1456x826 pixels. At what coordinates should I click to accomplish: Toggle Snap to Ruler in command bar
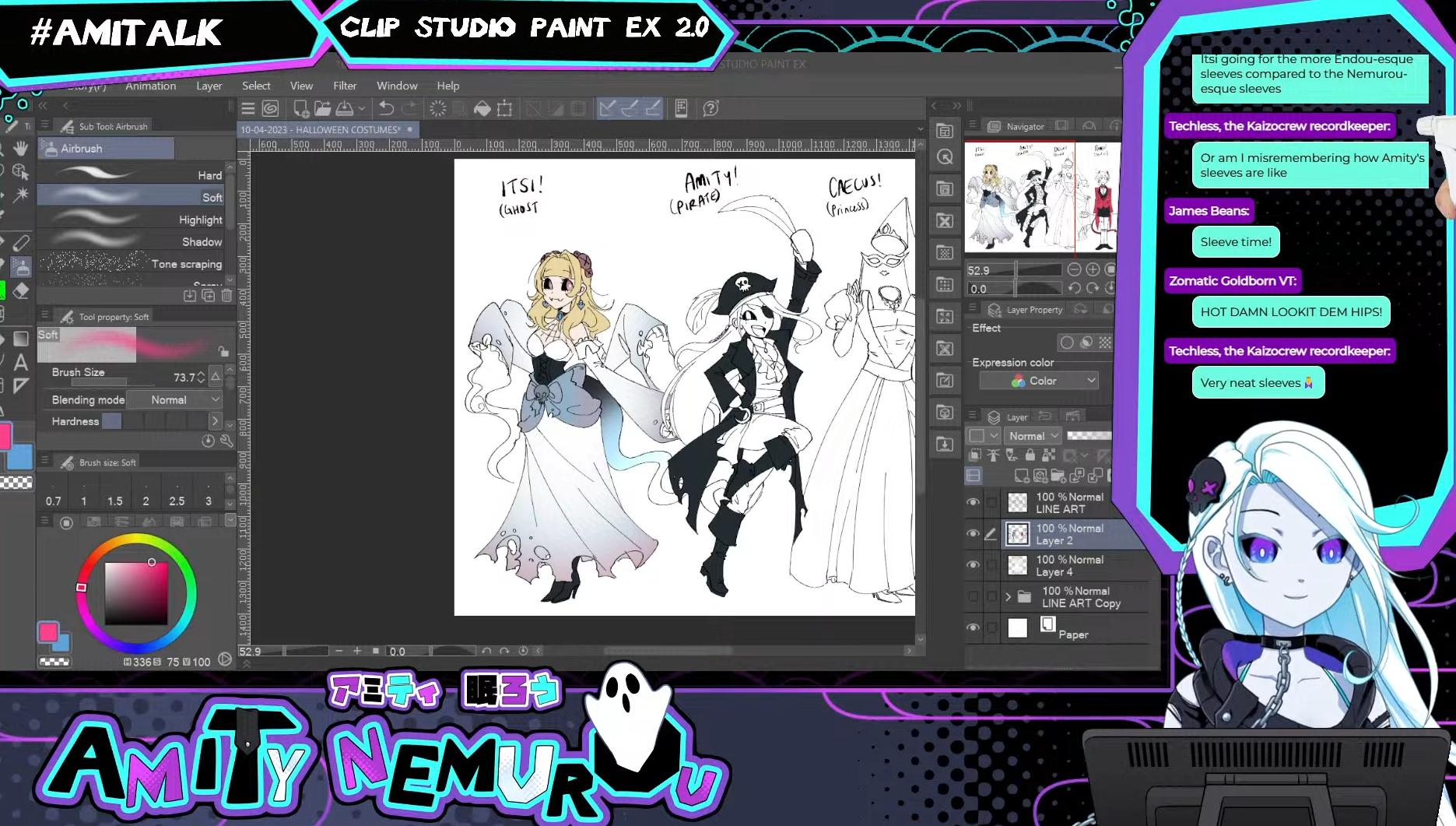[x=607, y=108]
